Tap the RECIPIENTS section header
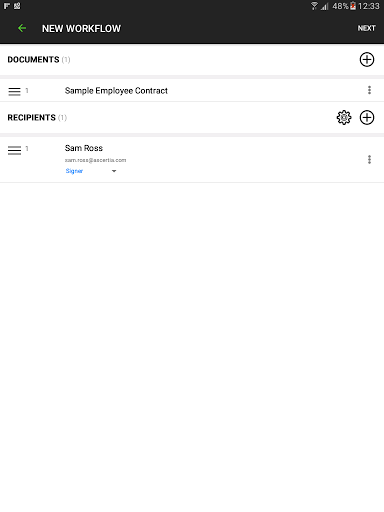This screenshot has height=512, width=384. (x=31, y=118)
